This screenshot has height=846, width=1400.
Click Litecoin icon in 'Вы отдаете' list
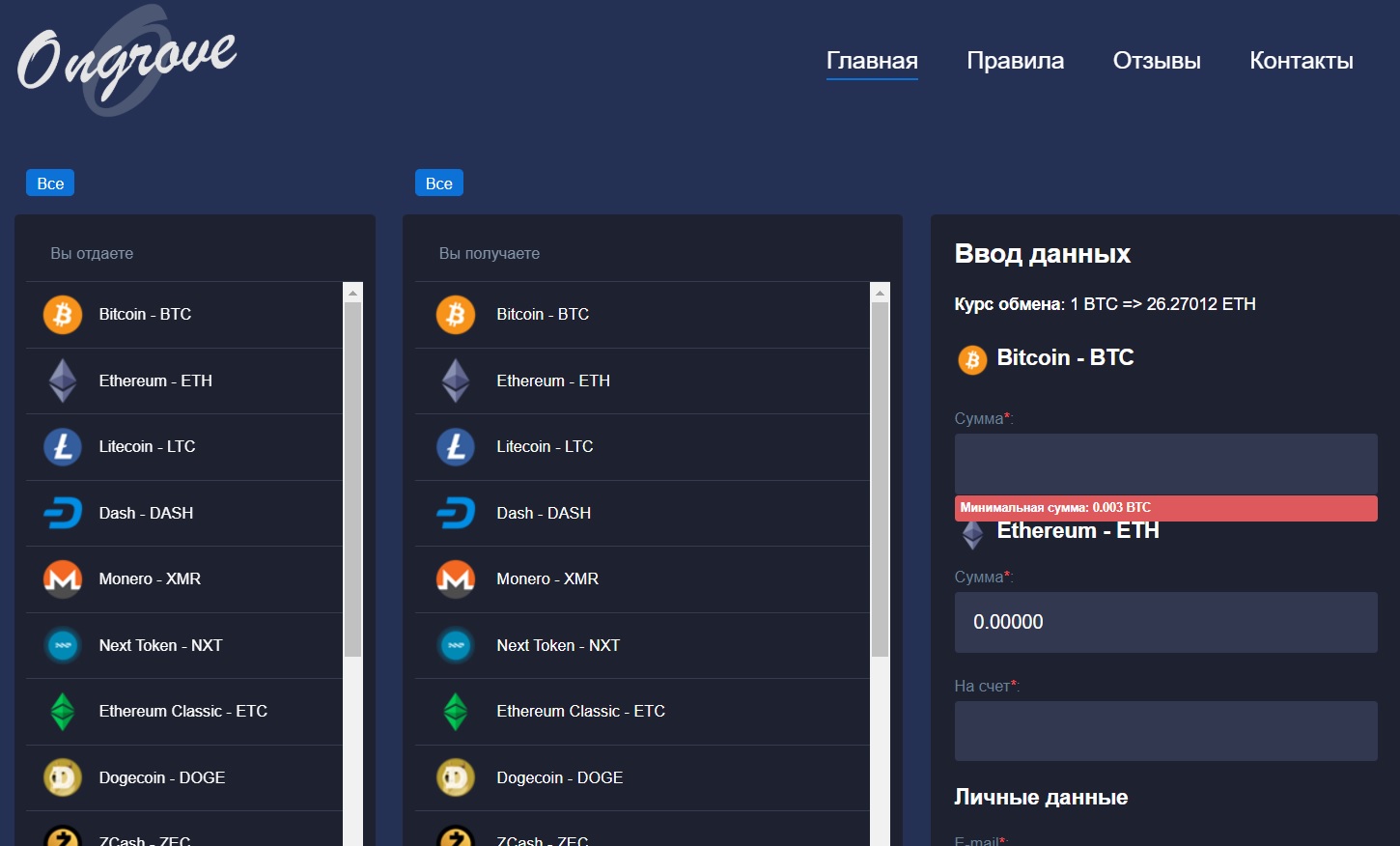tap(63, 447)
